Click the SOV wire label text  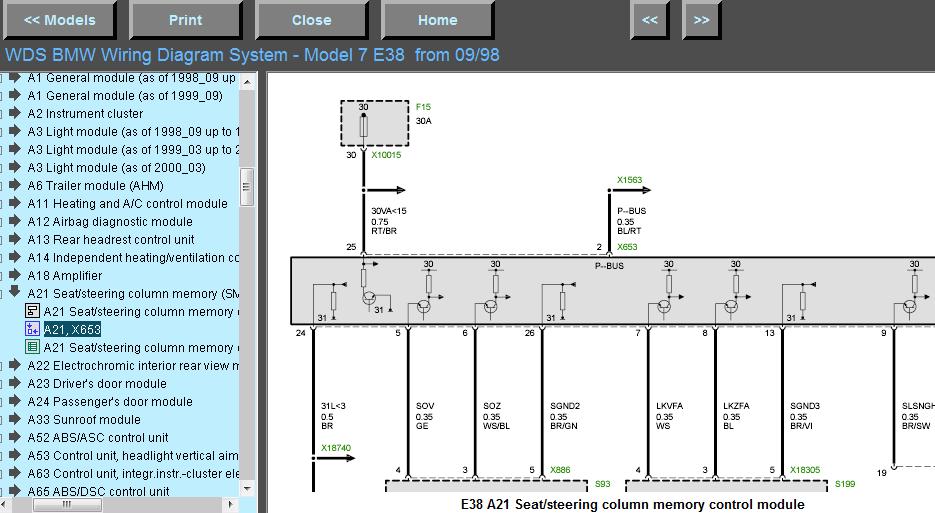click(425, 406)
